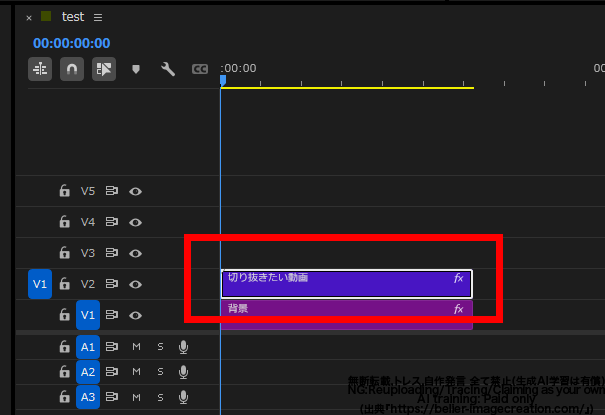
Task: Select the test sequence tab label
Action: (73, 17)
